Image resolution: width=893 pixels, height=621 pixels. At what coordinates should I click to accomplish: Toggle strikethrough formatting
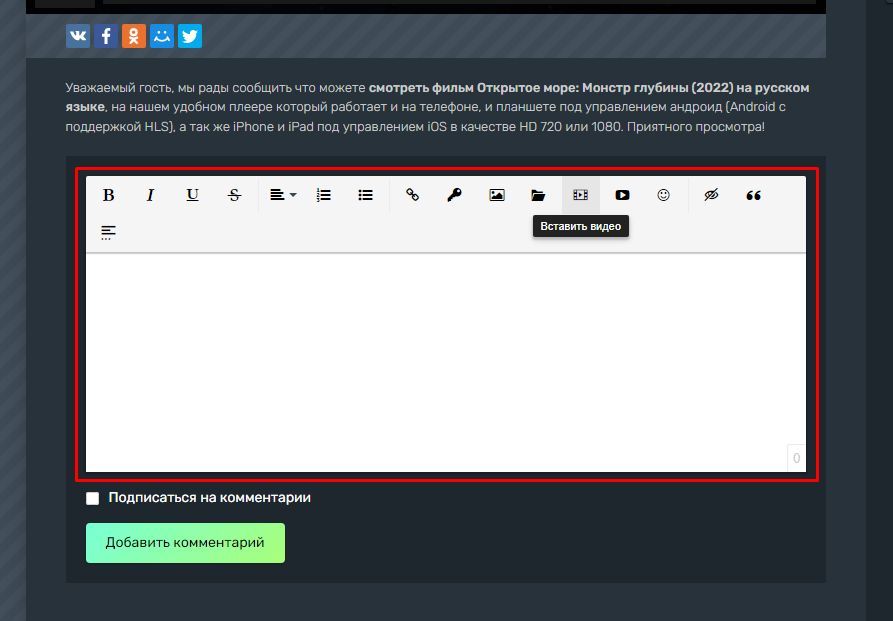click(234, 195)
